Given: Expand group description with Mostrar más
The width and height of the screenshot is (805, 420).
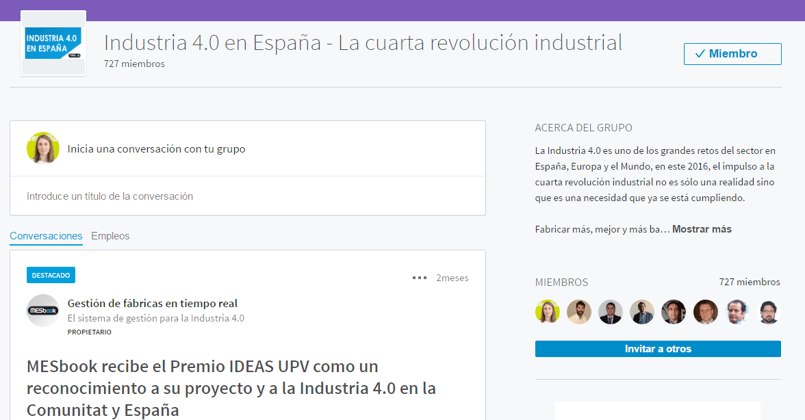Looking at the screenshot, I should pos(702,230).
